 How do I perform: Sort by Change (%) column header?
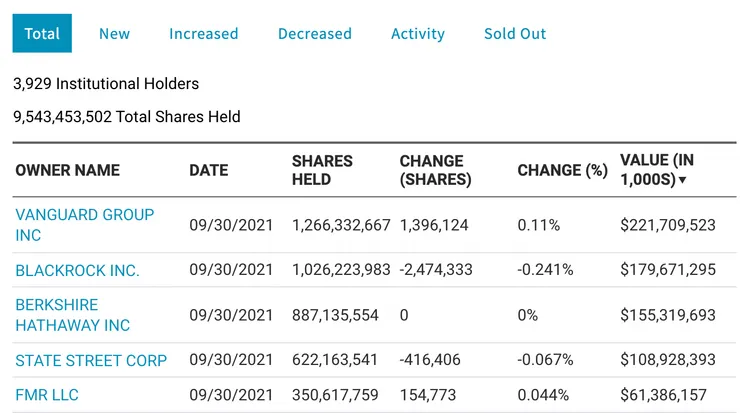(x=562, y=170)
